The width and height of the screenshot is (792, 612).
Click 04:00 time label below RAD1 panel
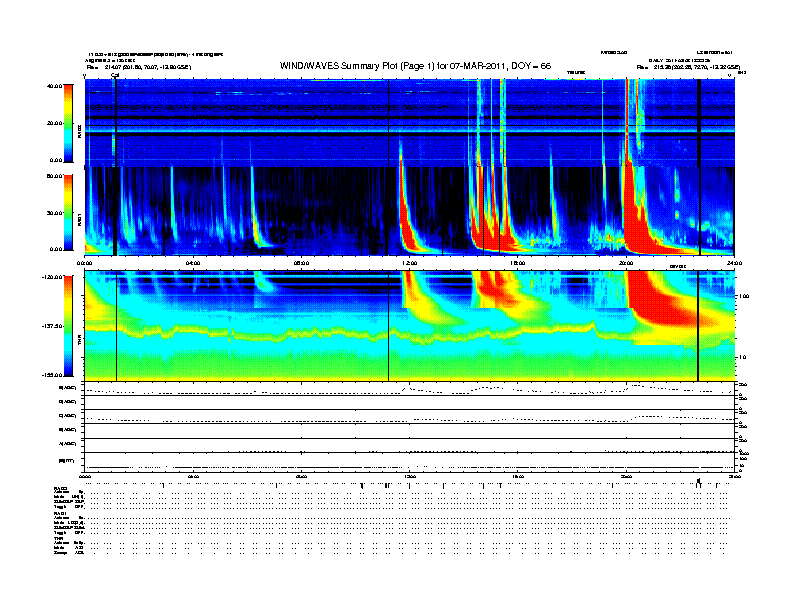pyautogui.click(x=193, y=263)
